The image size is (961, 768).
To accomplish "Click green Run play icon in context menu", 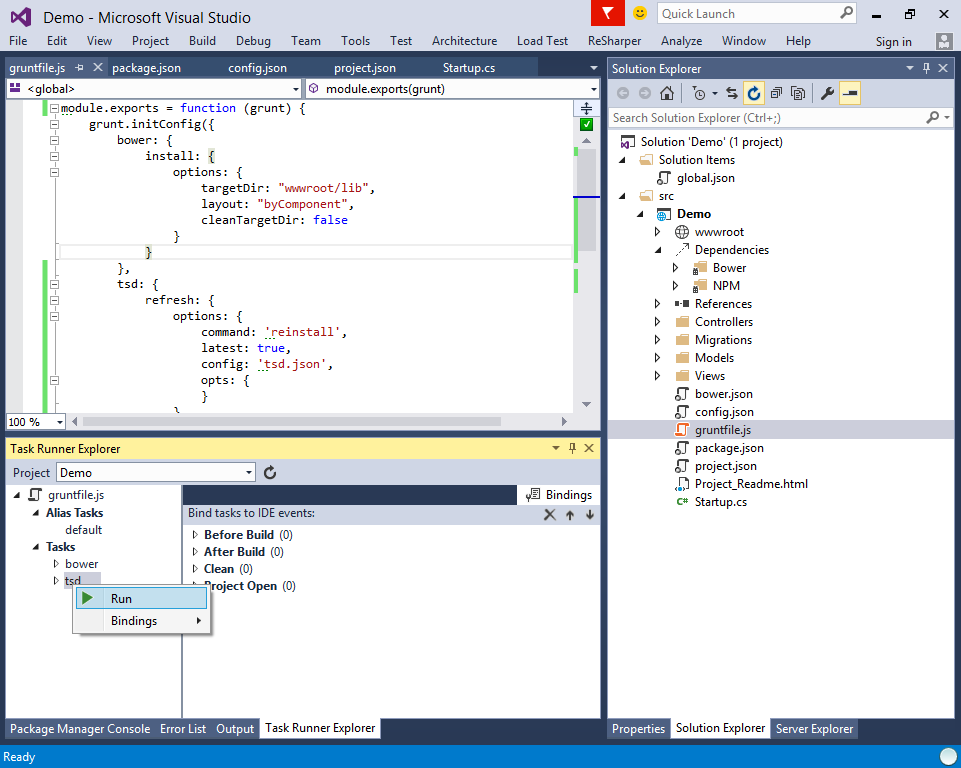I will coord(87,598).
